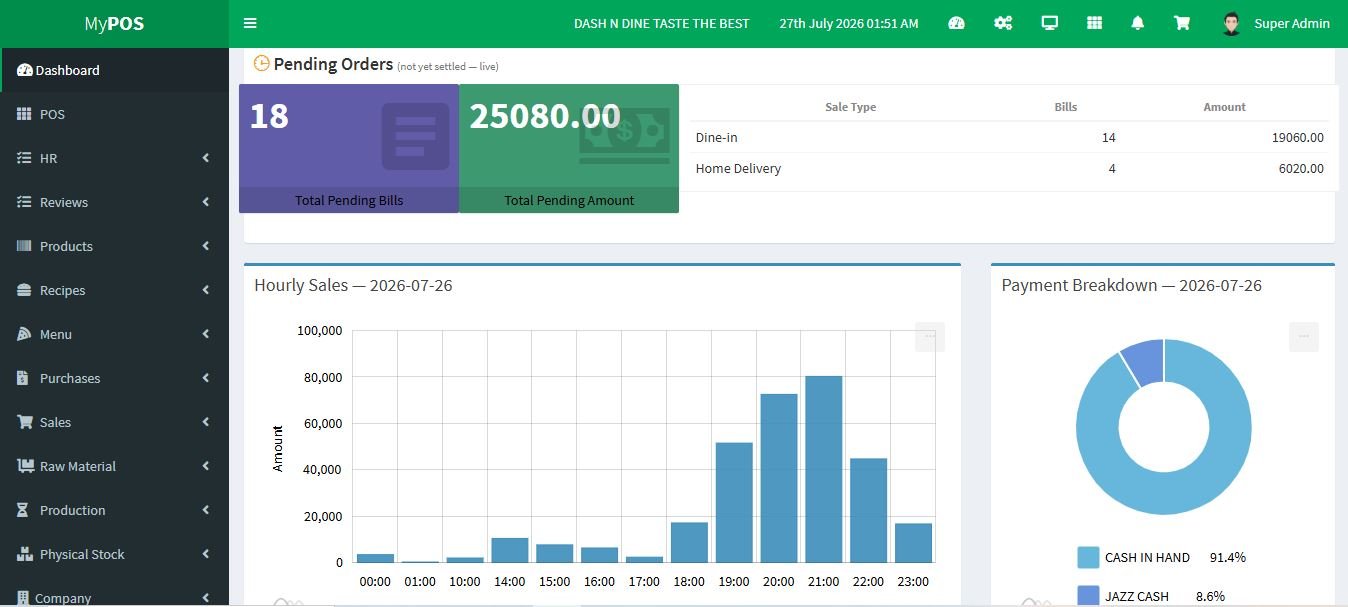
Task: Click the Recipes burger icon in the sidebar
Action: pos(25,290)
